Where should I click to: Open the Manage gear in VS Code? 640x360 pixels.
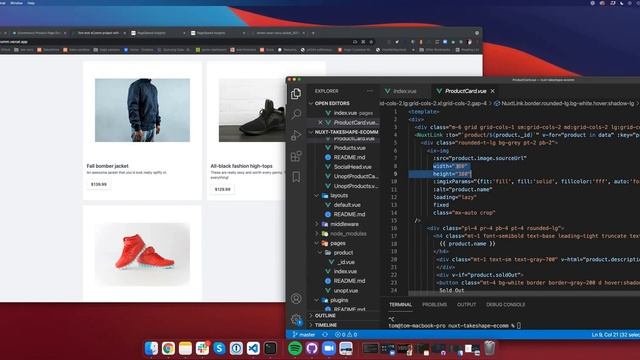point(296,320)
